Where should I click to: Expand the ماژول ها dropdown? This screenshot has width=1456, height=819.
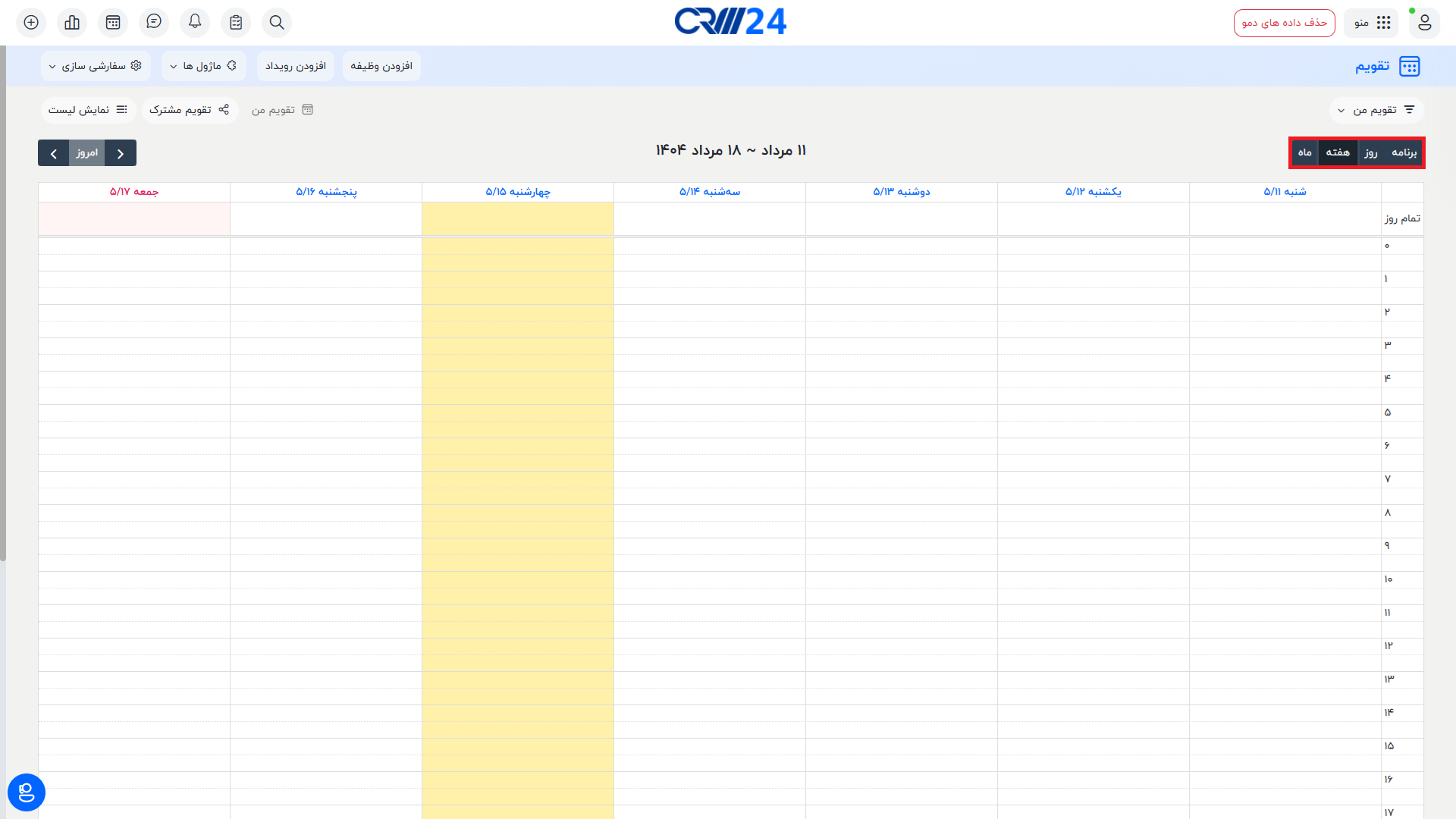203,66
